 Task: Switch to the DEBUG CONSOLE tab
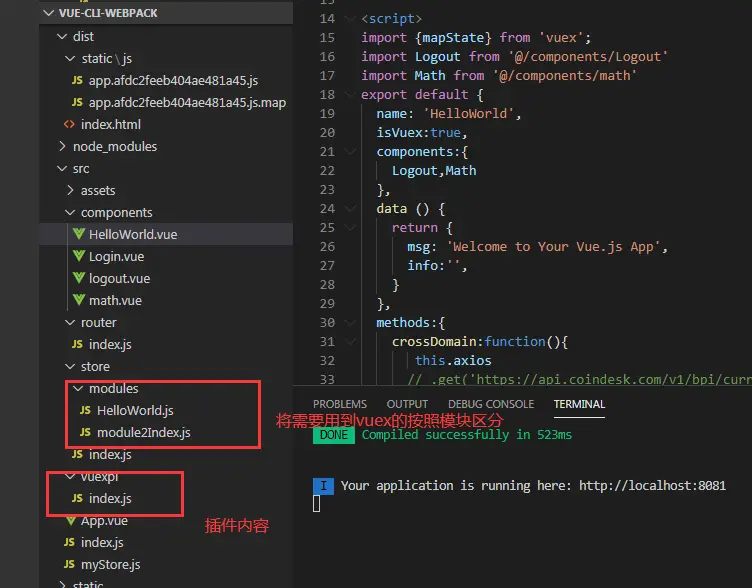(491, 404)
